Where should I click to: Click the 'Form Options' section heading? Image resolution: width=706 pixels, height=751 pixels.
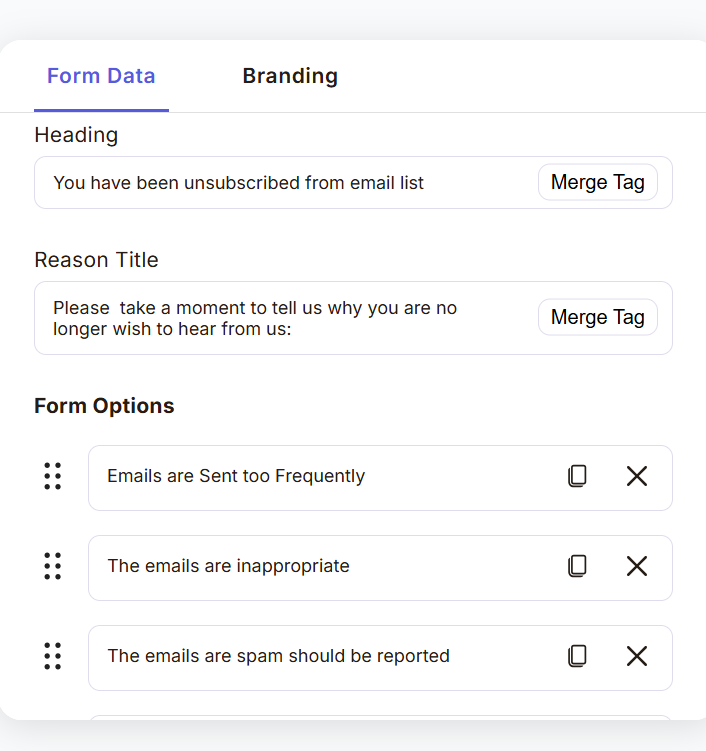(x=104, y=406)
